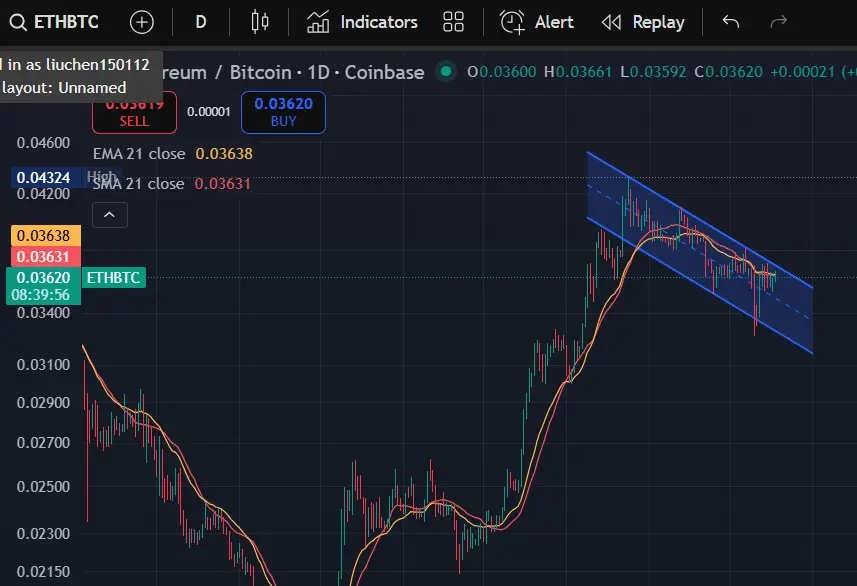Screen dimensions: 857x586
Task: Start bar Replay mode
Action: coord(643,22)
